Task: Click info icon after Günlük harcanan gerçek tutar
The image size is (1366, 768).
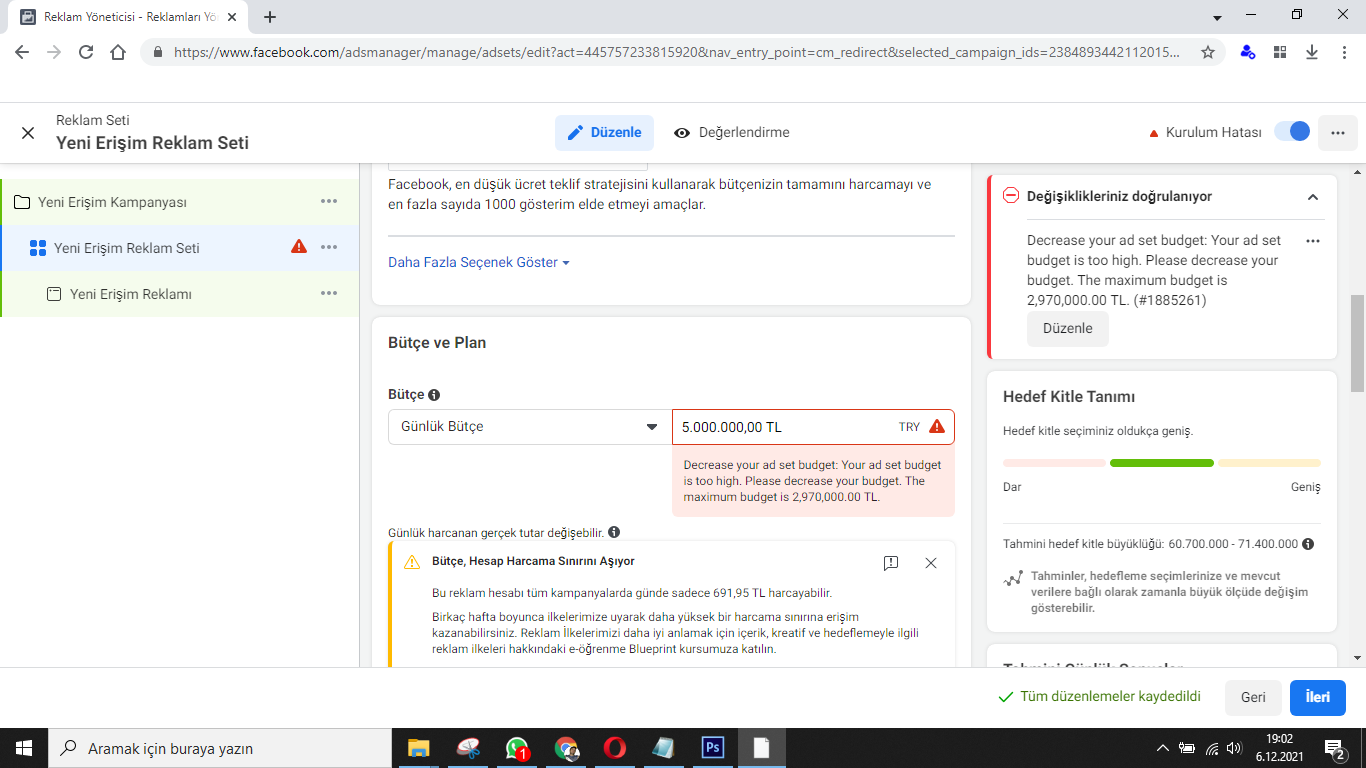Action: tap(614, 532)
